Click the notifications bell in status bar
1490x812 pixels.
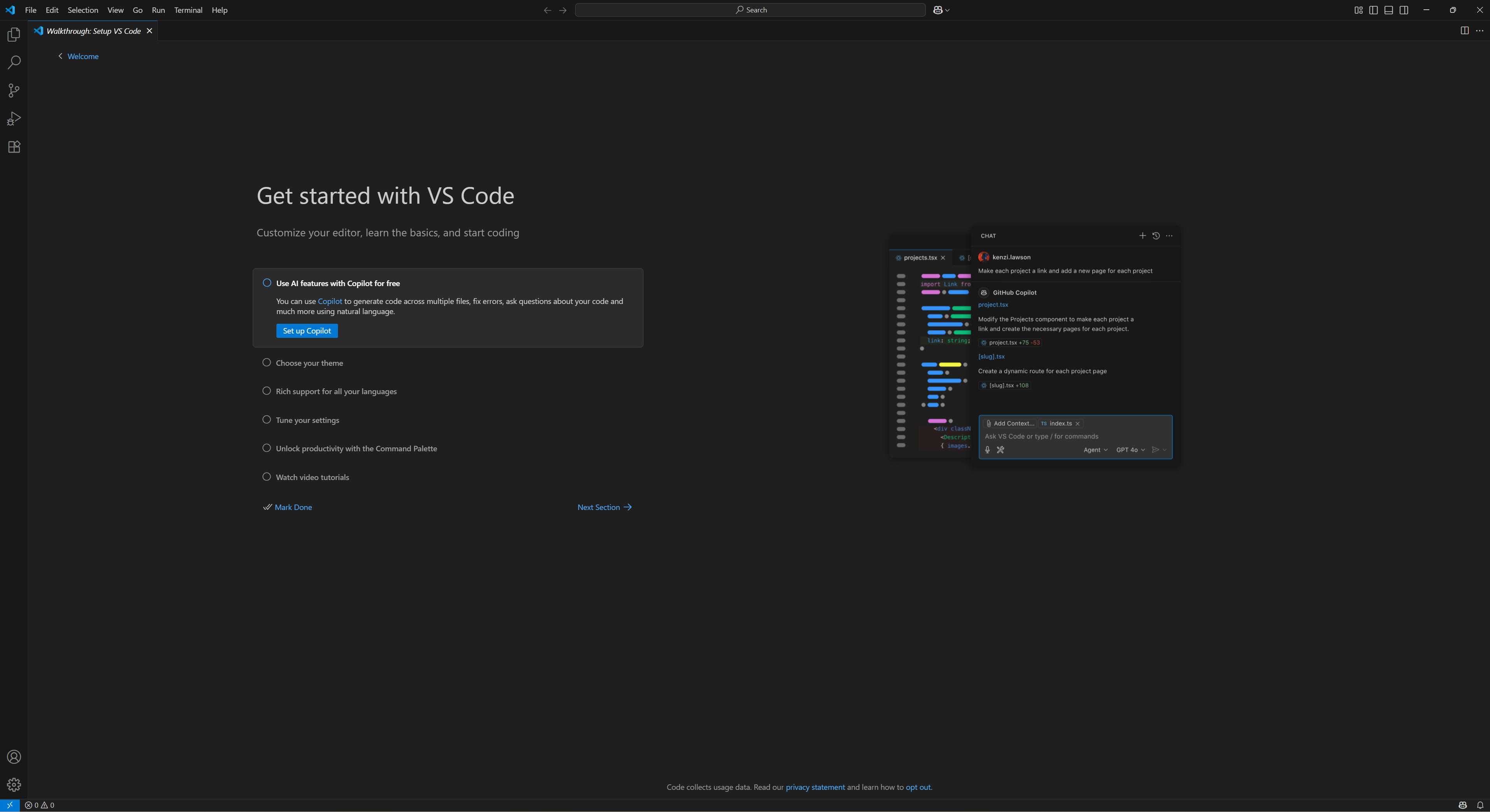pyautogui.click(x=1480, y=805)
